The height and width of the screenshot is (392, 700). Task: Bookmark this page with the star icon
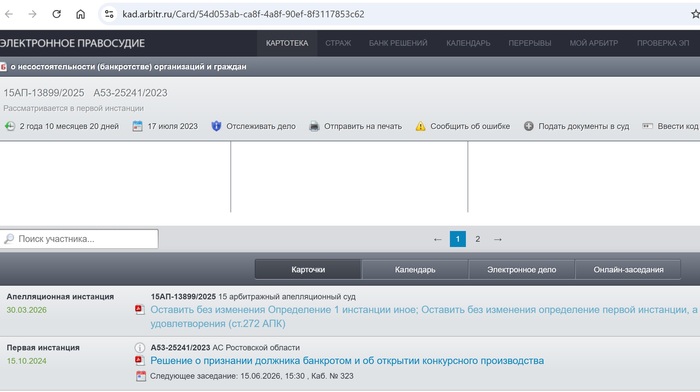(695, 14)
